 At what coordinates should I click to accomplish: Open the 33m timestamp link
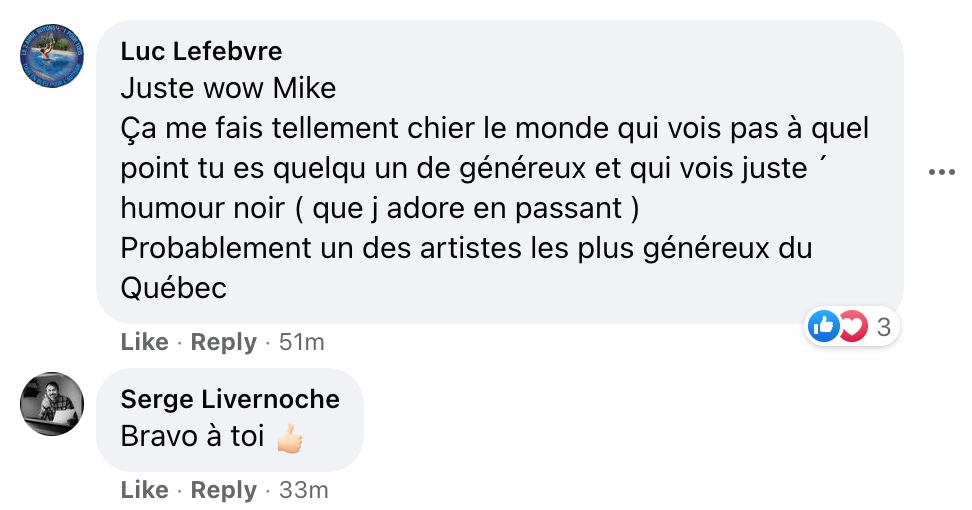(303, 490)
